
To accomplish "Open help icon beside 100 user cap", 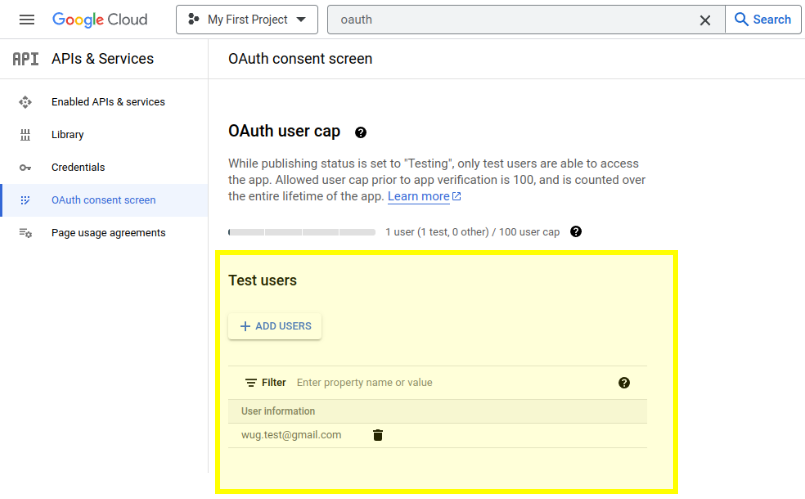I will (x=576, y=232).
